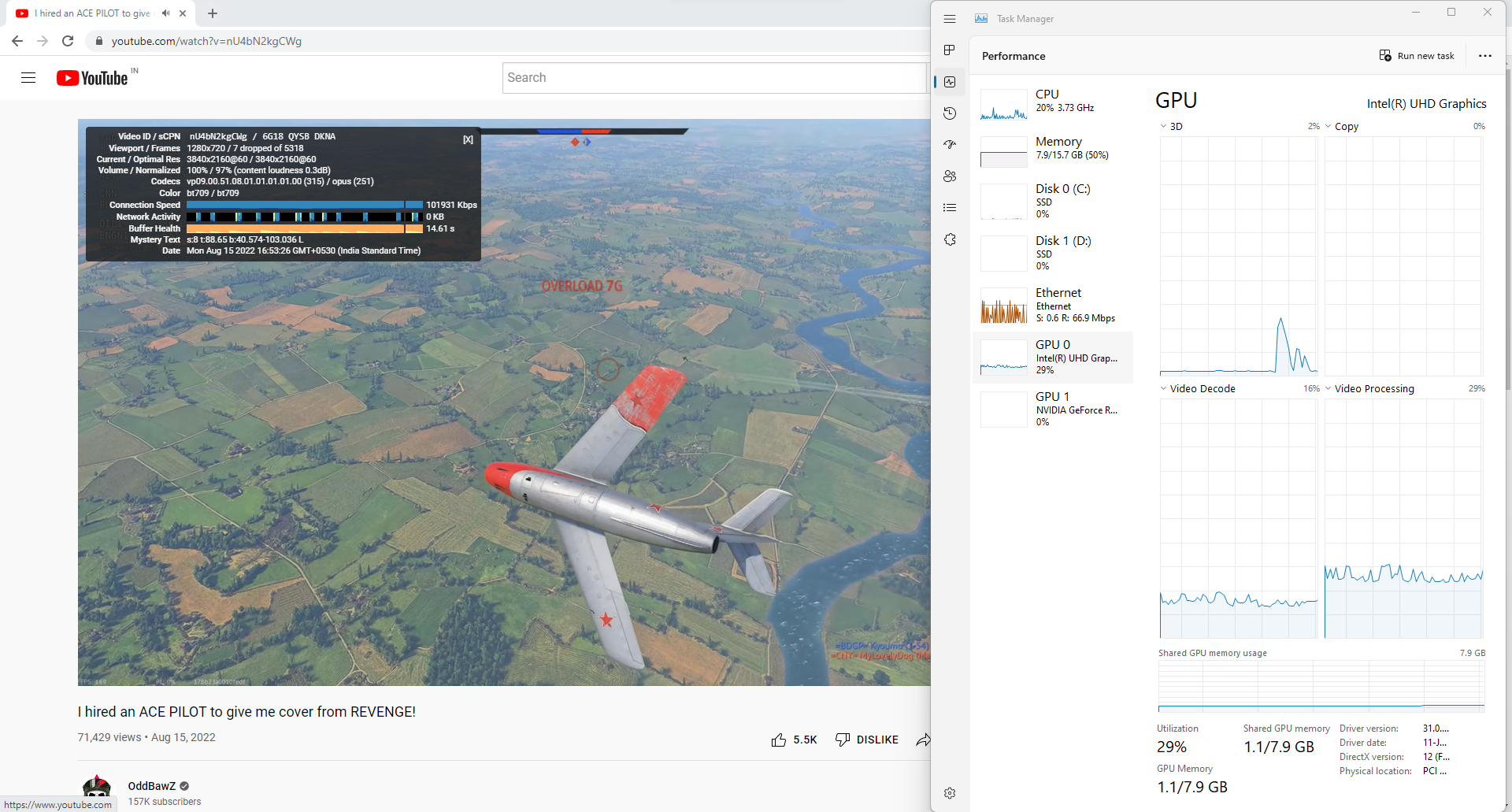Select Ethernet performance item
The image size is (1512, 812).
tap(1053, 305)
